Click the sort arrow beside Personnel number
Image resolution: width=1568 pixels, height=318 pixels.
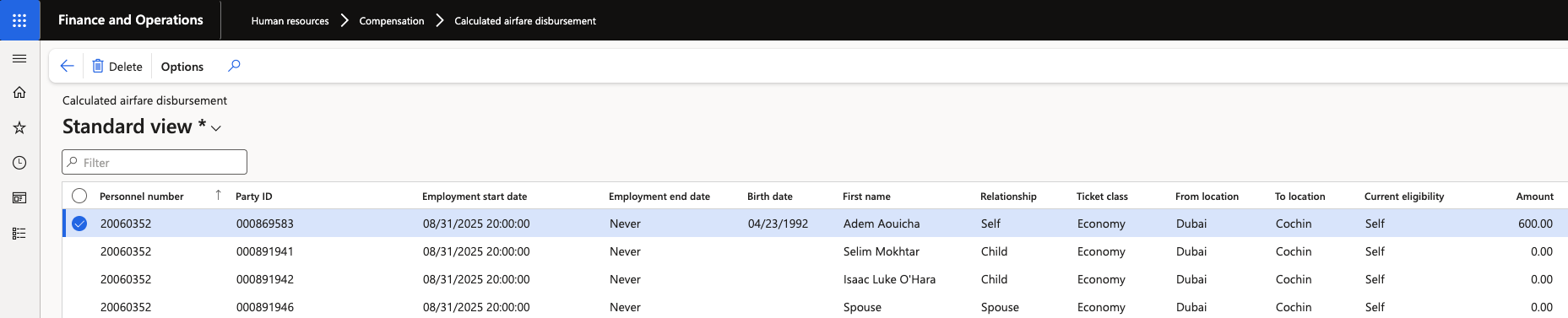[x=218, y=195]
